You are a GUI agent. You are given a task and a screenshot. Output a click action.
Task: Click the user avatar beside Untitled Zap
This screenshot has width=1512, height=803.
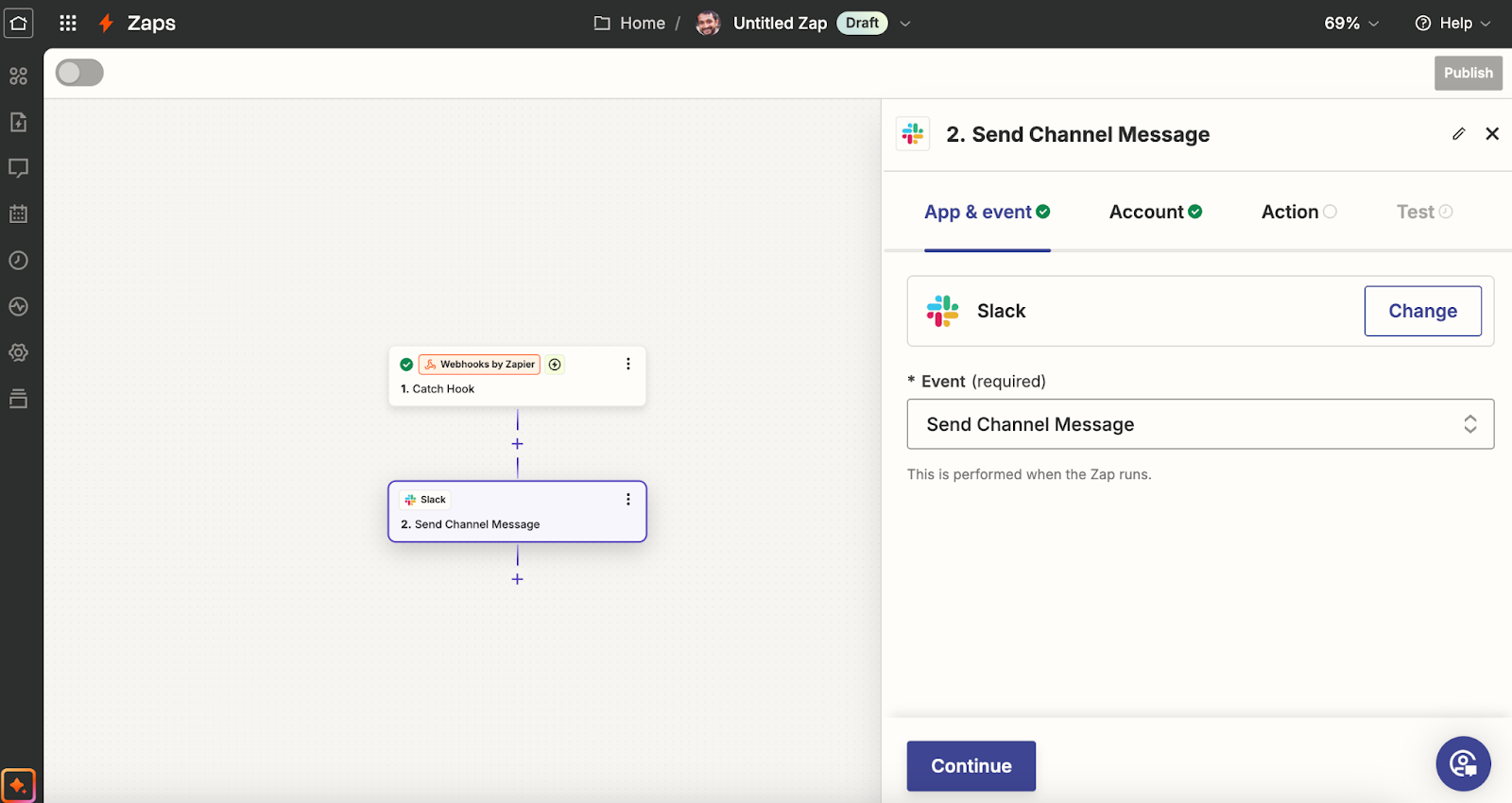[708, 23]
